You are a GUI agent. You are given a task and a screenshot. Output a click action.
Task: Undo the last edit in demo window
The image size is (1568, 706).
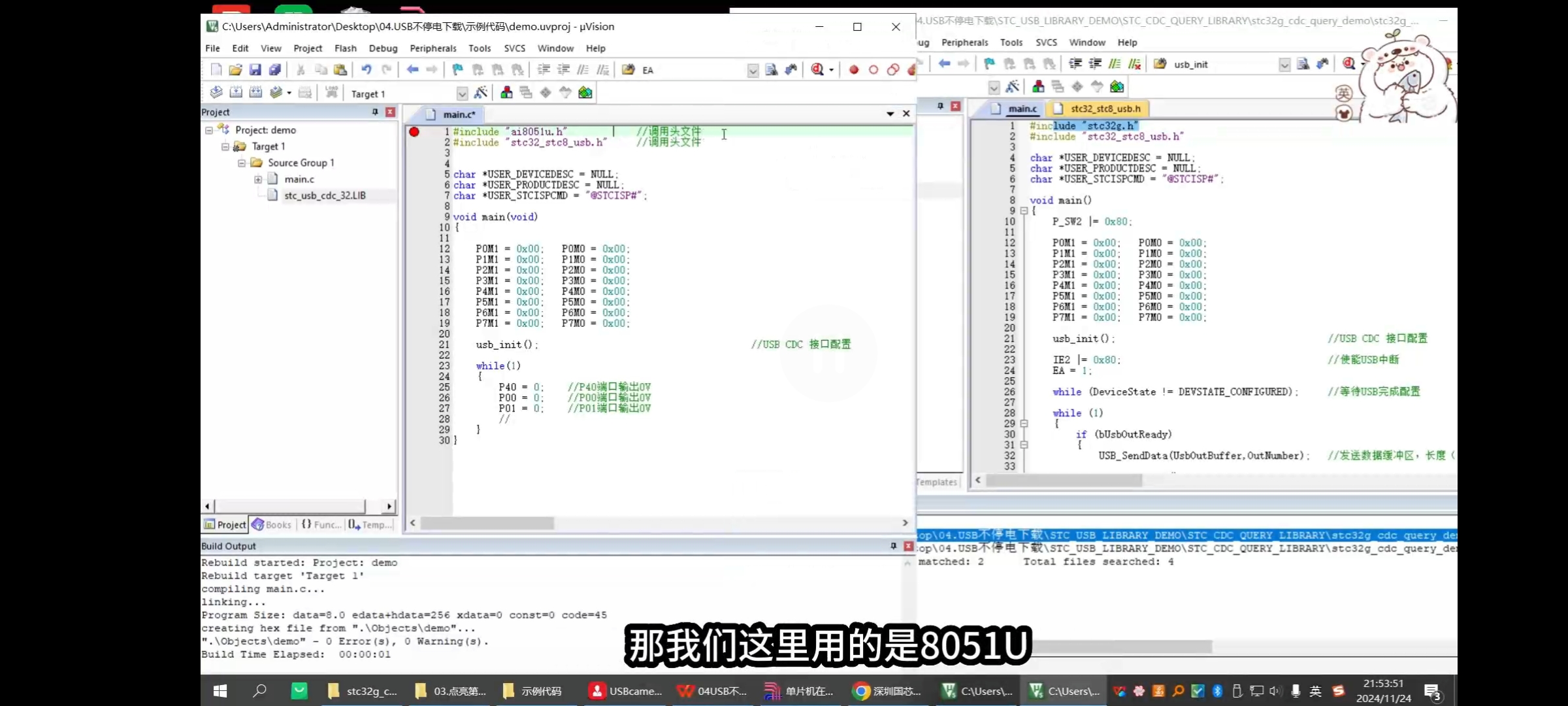[x=367, y=69]
